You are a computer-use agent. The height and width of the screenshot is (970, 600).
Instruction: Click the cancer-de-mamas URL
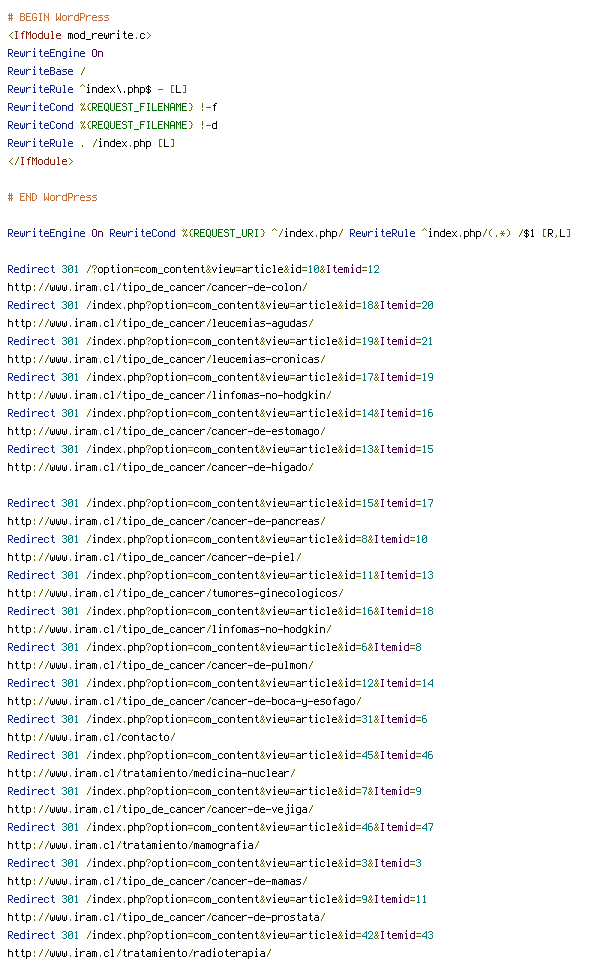(157, 881)
